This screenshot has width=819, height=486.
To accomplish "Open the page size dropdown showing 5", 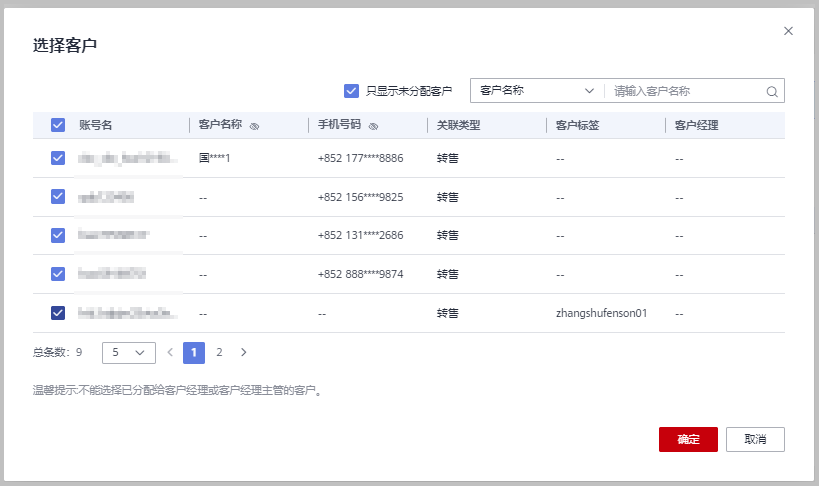I will click(x=128, y=352).
